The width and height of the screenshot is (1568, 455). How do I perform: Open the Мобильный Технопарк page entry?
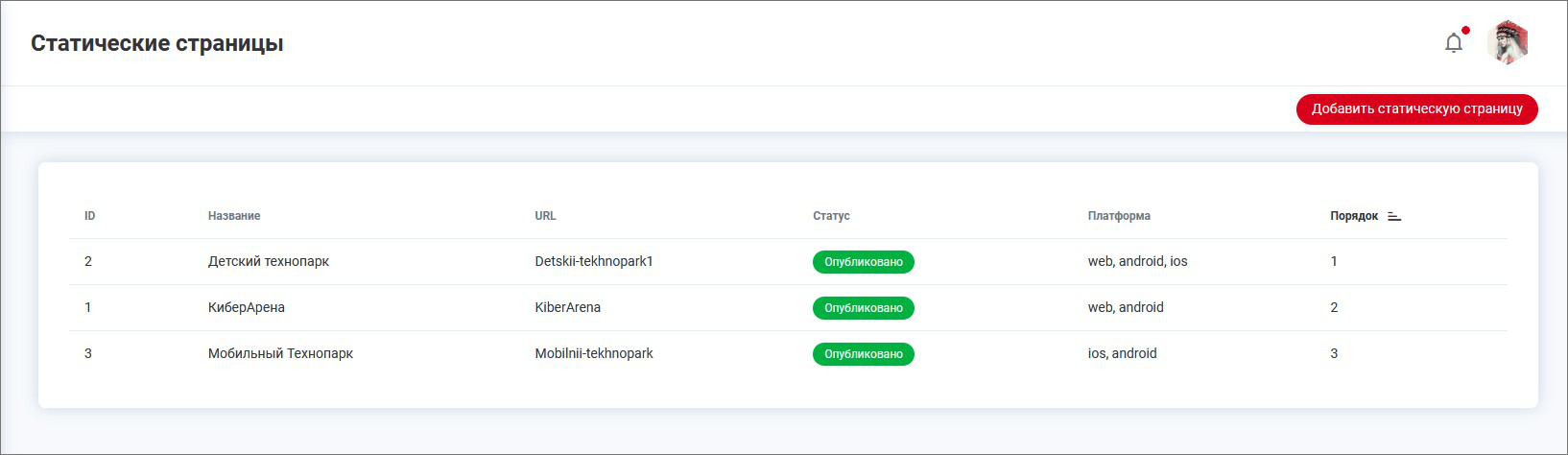(x=280, y=353)
